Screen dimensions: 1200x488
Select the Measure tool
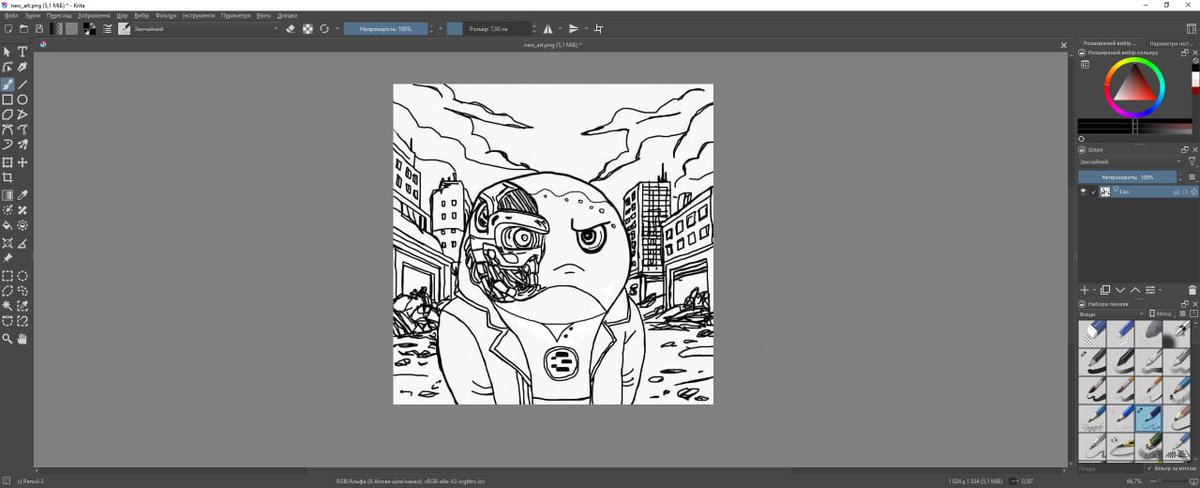click(22, 242)
